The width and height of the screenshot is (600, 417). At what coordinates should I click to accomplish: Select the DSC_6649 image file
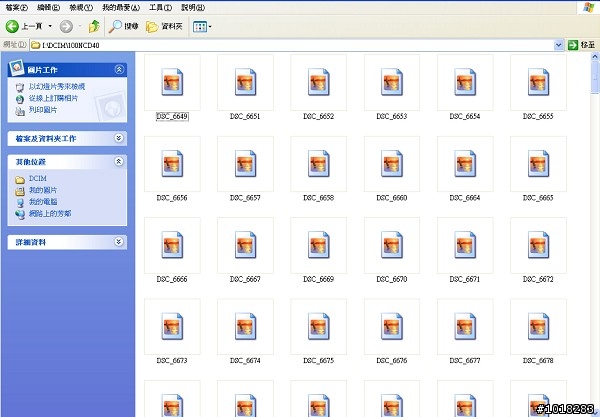172,88
